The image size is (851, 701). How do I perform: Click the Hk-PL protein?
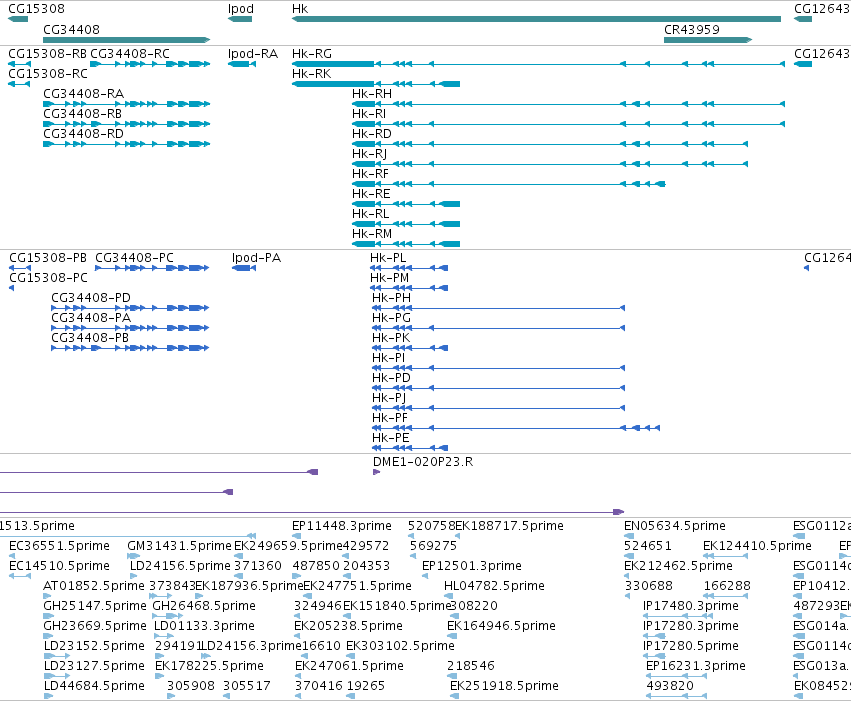410,268
